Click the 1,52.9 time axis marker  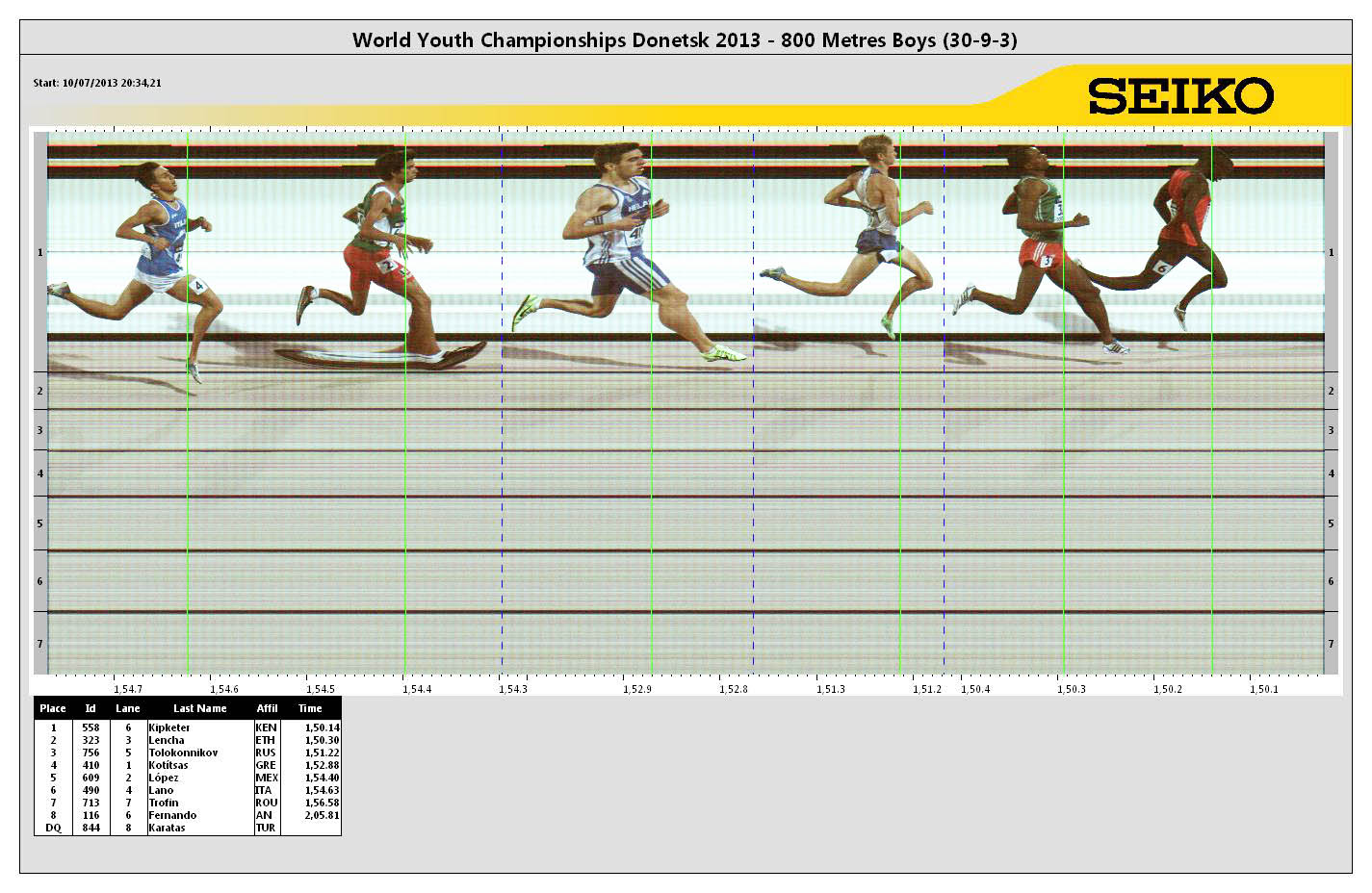636,689
